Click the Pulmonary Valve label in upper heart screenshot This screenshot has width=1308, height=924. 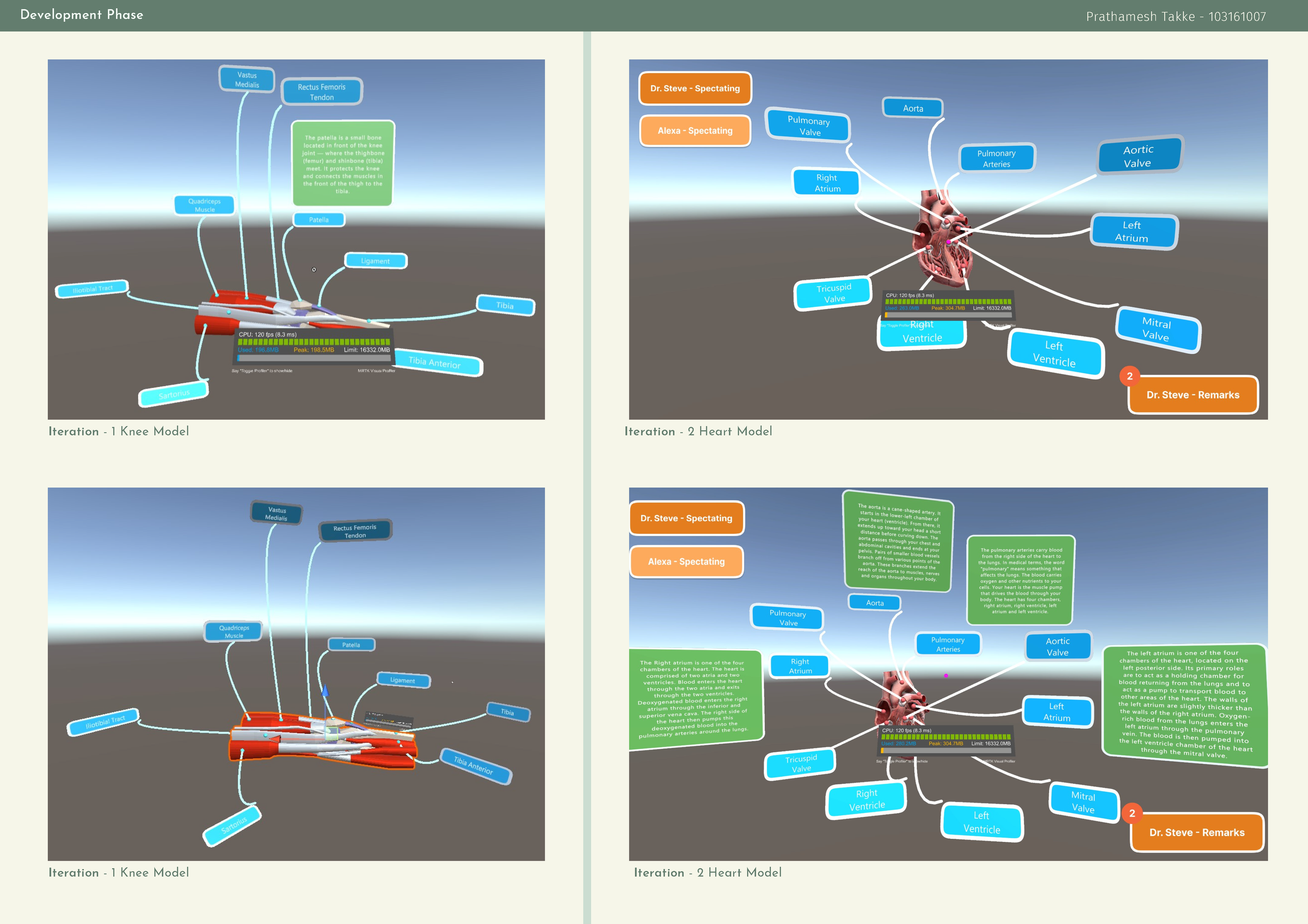point(808,126)
